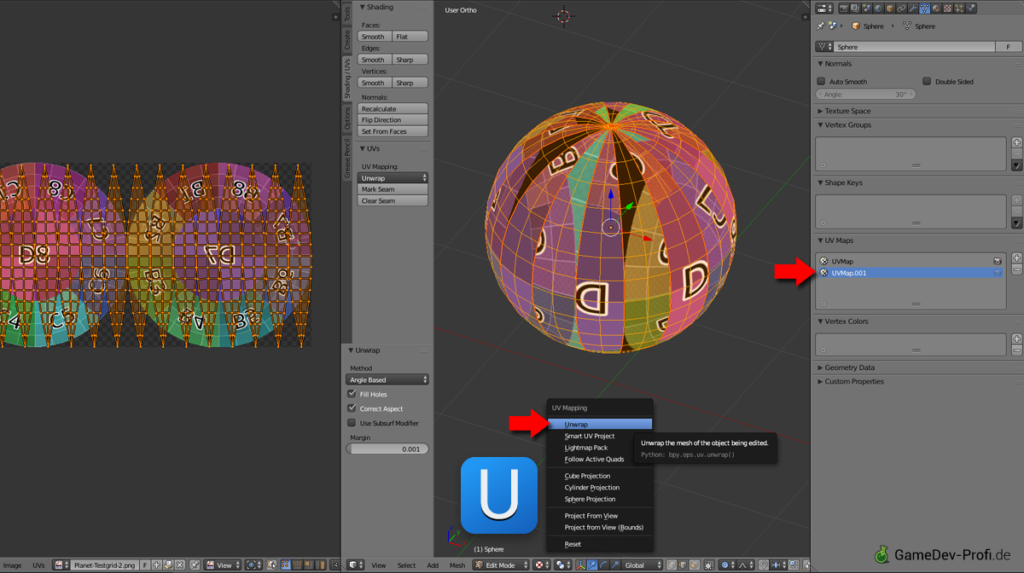Remove the UV map with the minus button

1017,269
